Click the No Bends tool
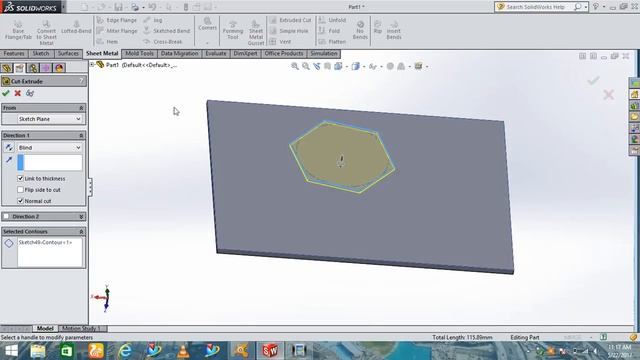The image size is (640, 360). (360, 30)
